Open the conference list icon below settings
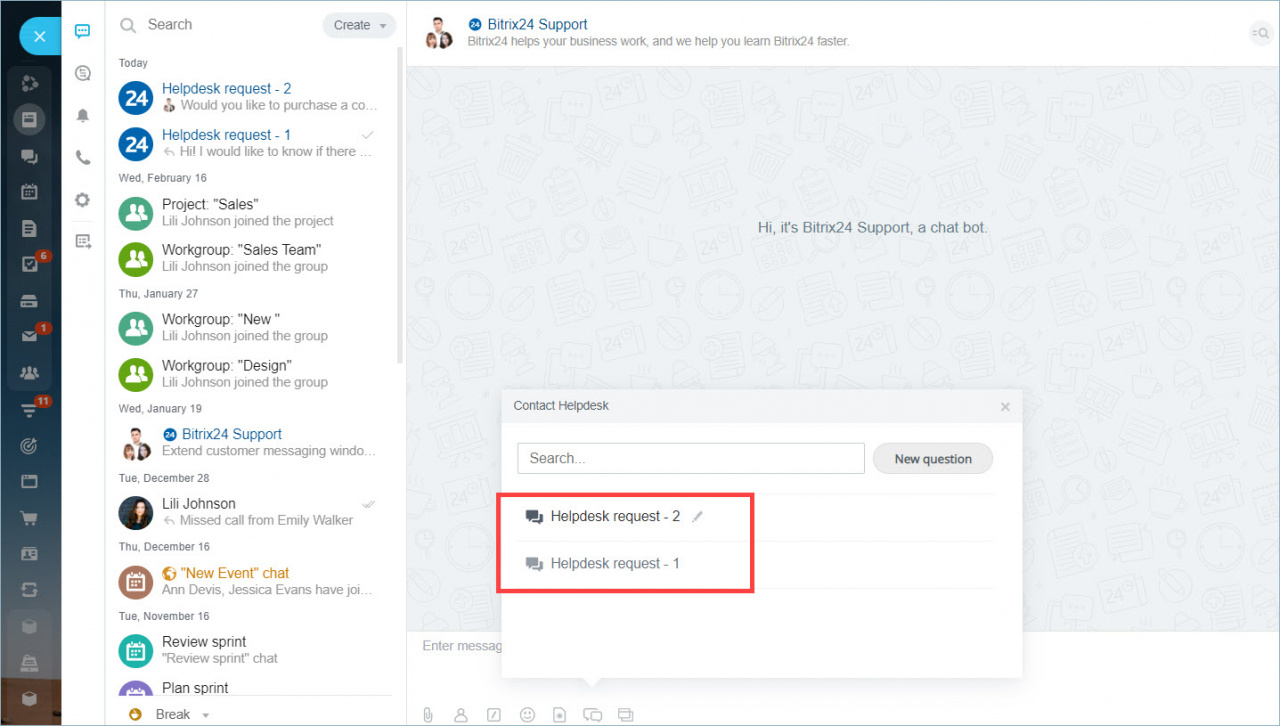Image resolution: width=1280 pixels, height=726 pixels. click(82, 241)
